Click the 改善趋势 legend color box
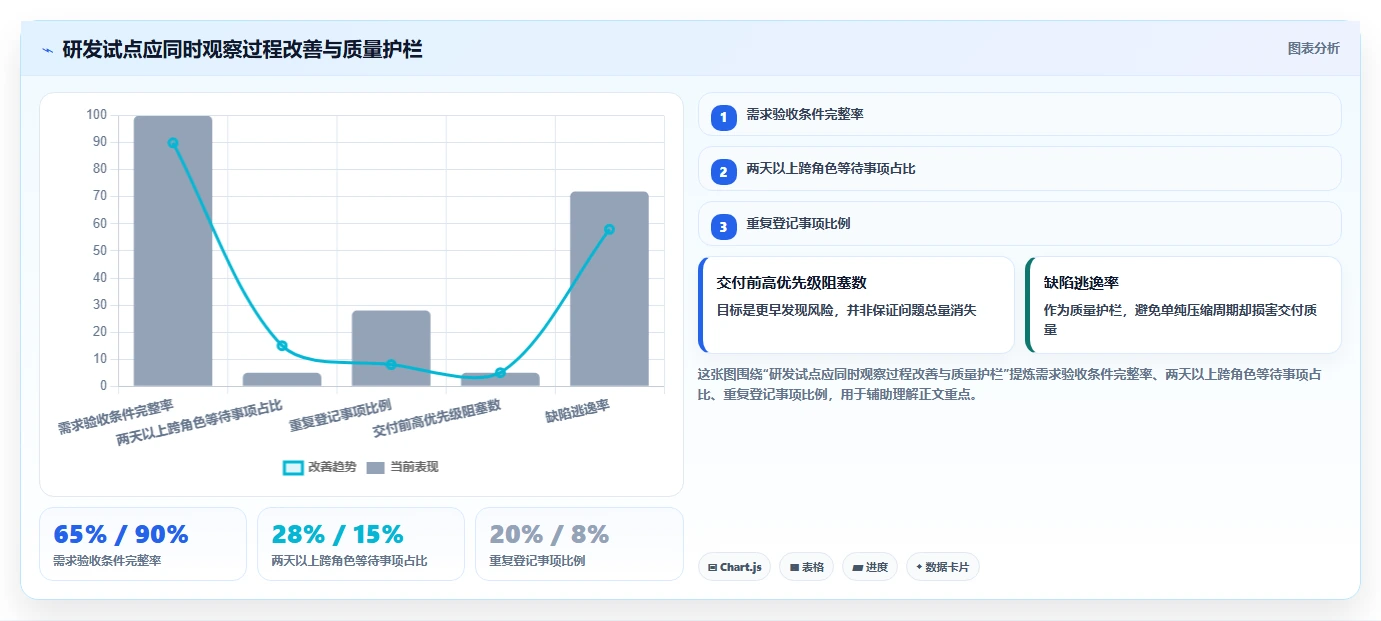 click(293, 467)
